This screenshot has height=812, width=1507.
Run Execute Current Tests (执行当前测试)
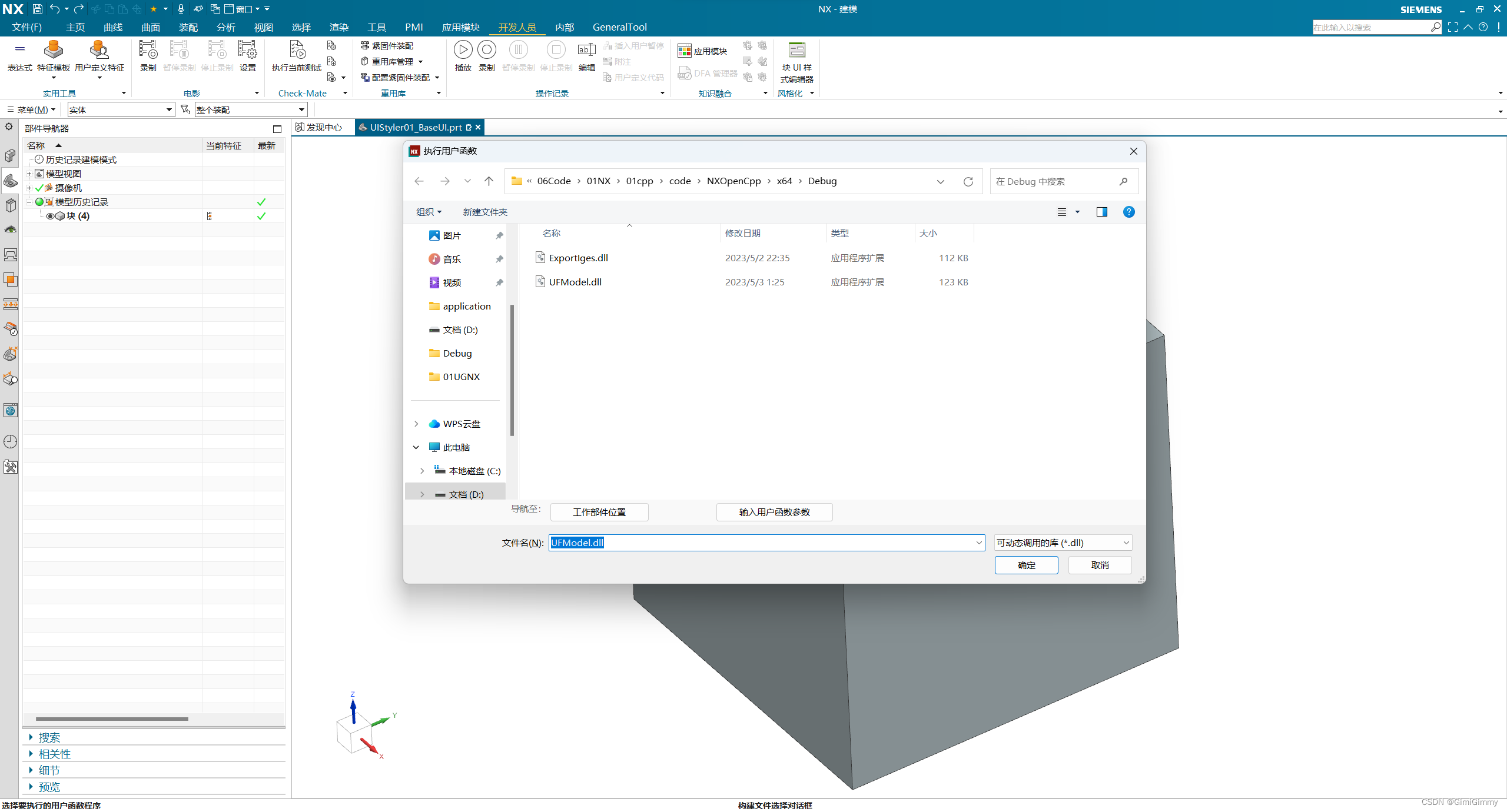(297, 56)
